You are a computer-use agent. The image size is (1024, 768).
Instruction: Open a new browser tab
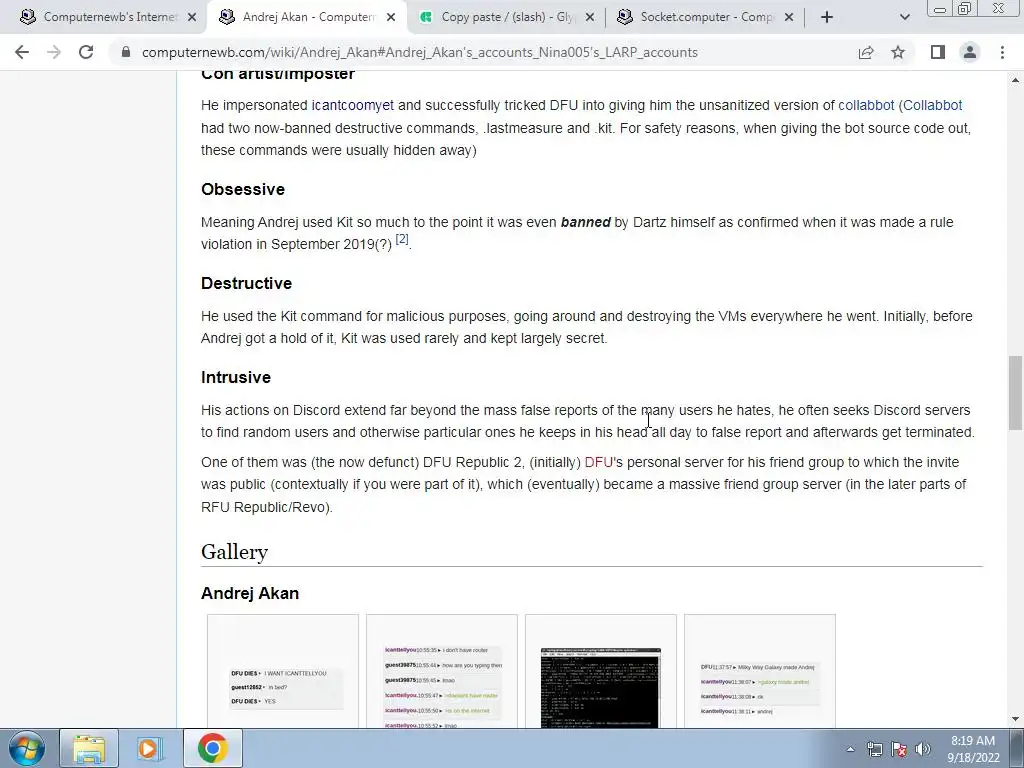tap(827, 17)
